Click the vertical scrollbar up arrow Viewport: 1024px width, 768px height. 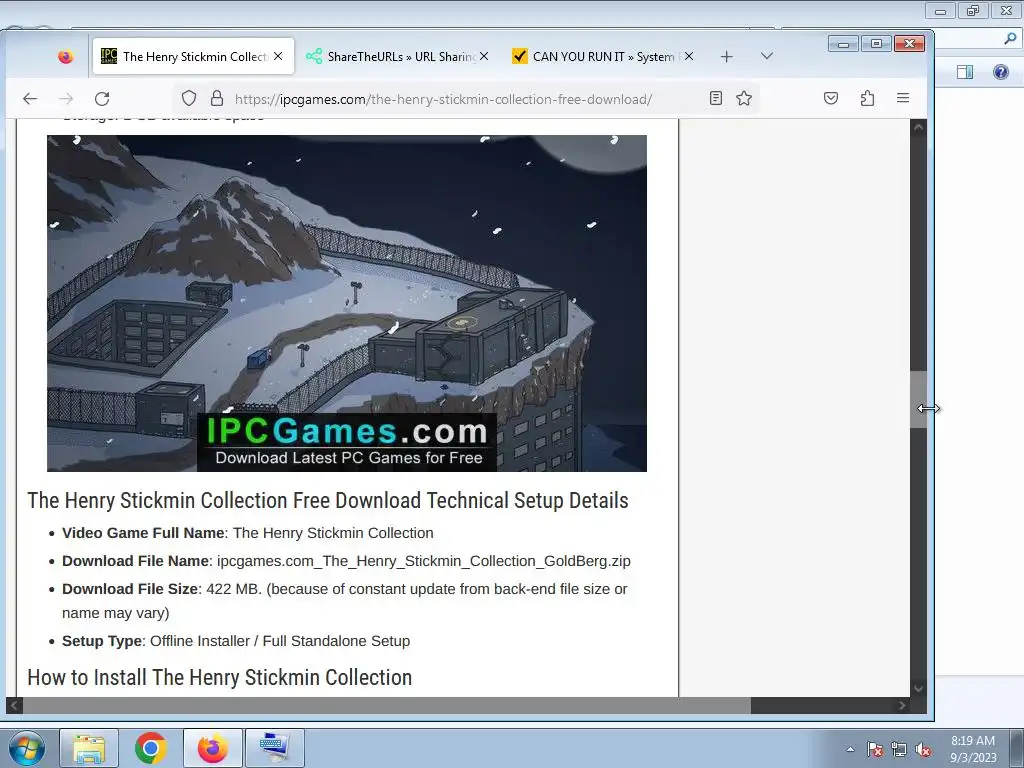[918, 128]
